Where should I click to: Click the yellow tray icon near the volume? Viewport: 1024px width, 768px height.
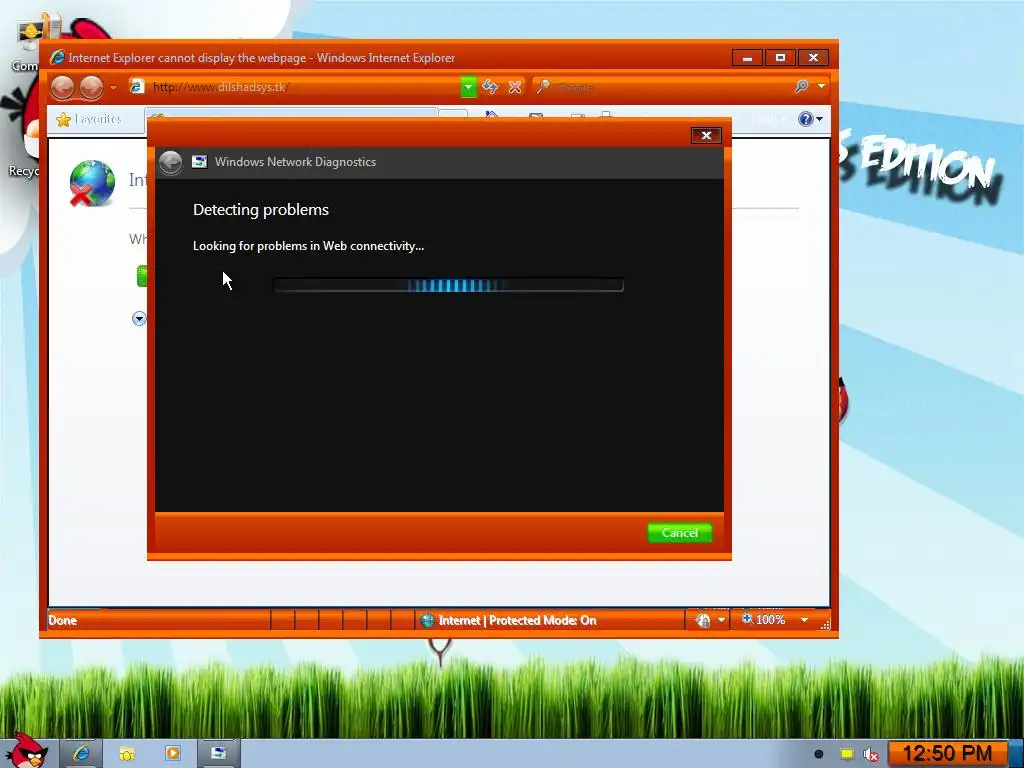[846, 754]
